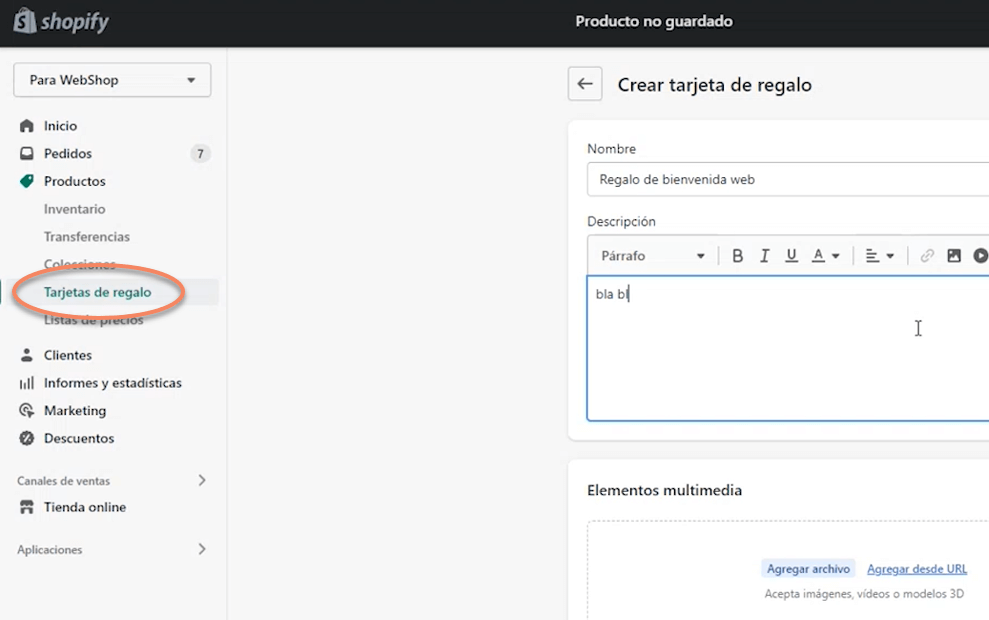This screenshot has height=620, width=989.
Task: Go back using the arrow button
Action: (585, 85)
